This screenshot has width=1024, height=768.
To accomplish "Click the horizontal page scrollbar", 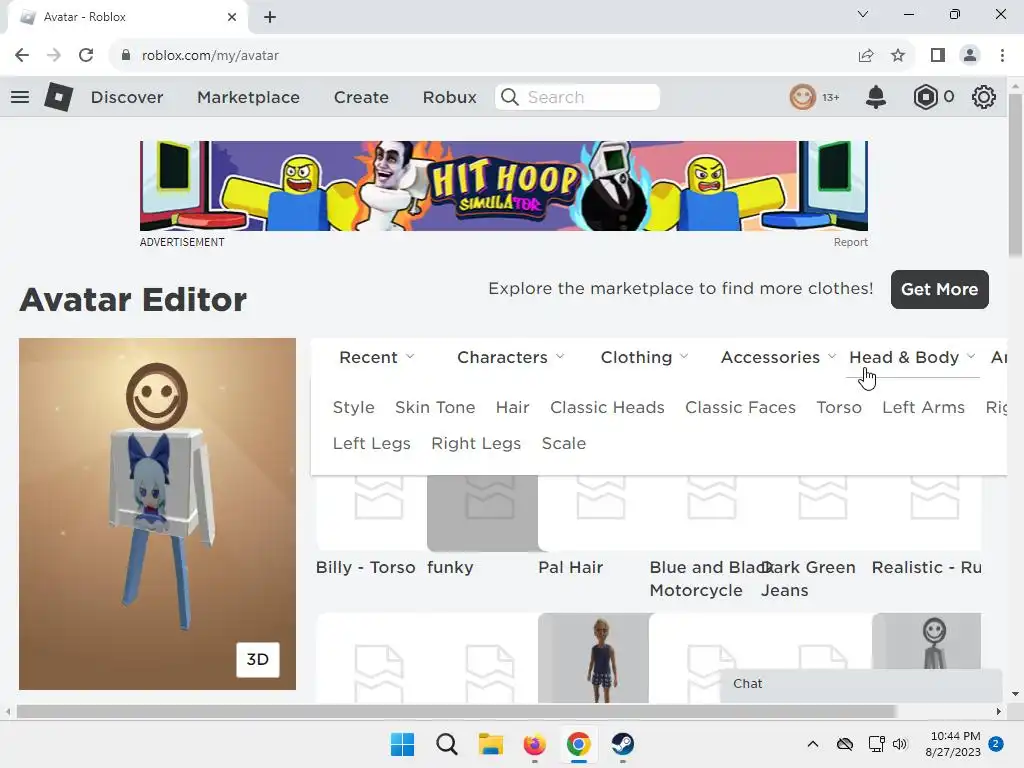I will point(456,711).
